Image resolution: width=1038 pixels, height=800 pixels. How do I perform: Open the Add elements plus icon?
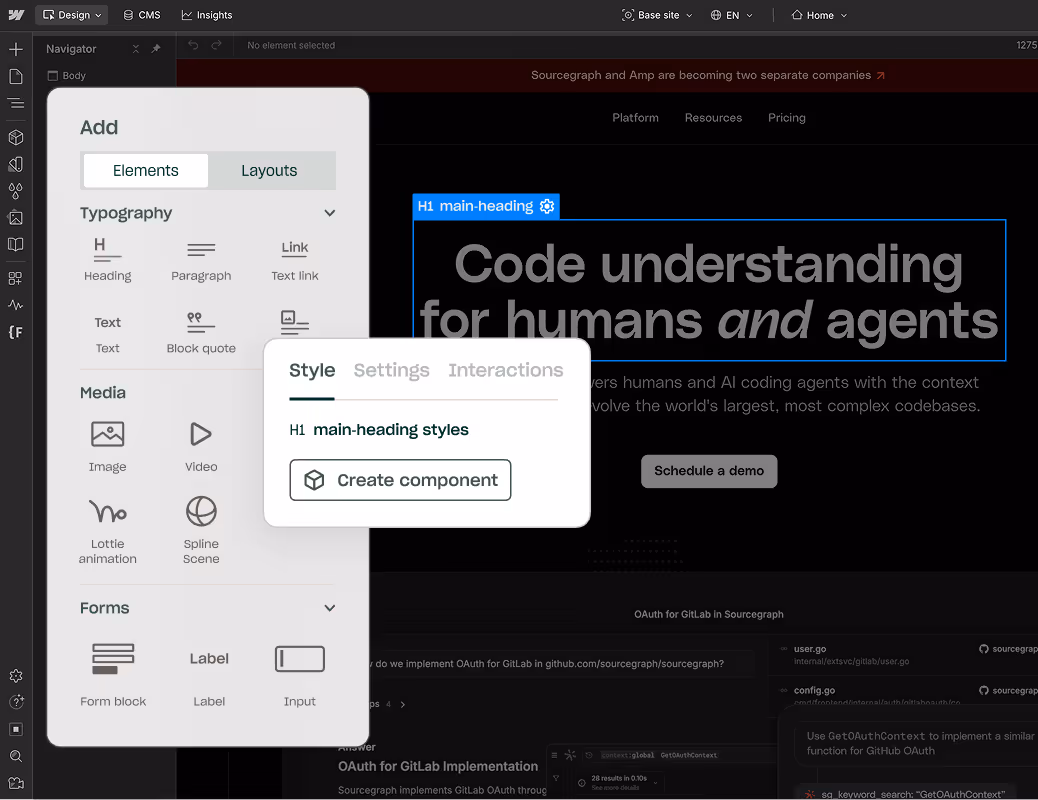[x=16, y=49]
